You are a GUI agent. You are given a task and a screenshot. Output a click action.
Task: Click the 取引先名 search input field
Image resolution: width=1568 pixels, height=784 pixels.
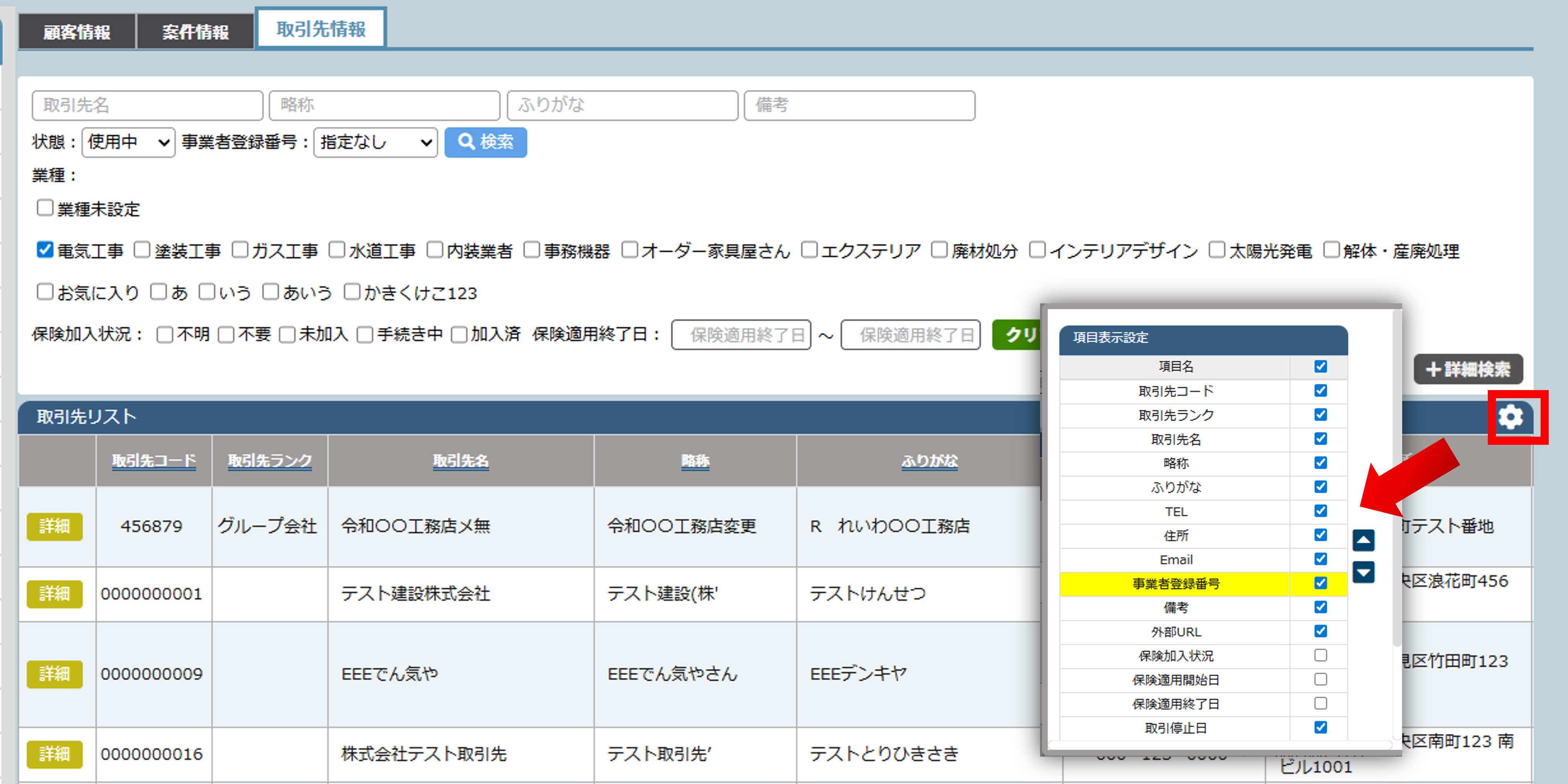point(147,105)
